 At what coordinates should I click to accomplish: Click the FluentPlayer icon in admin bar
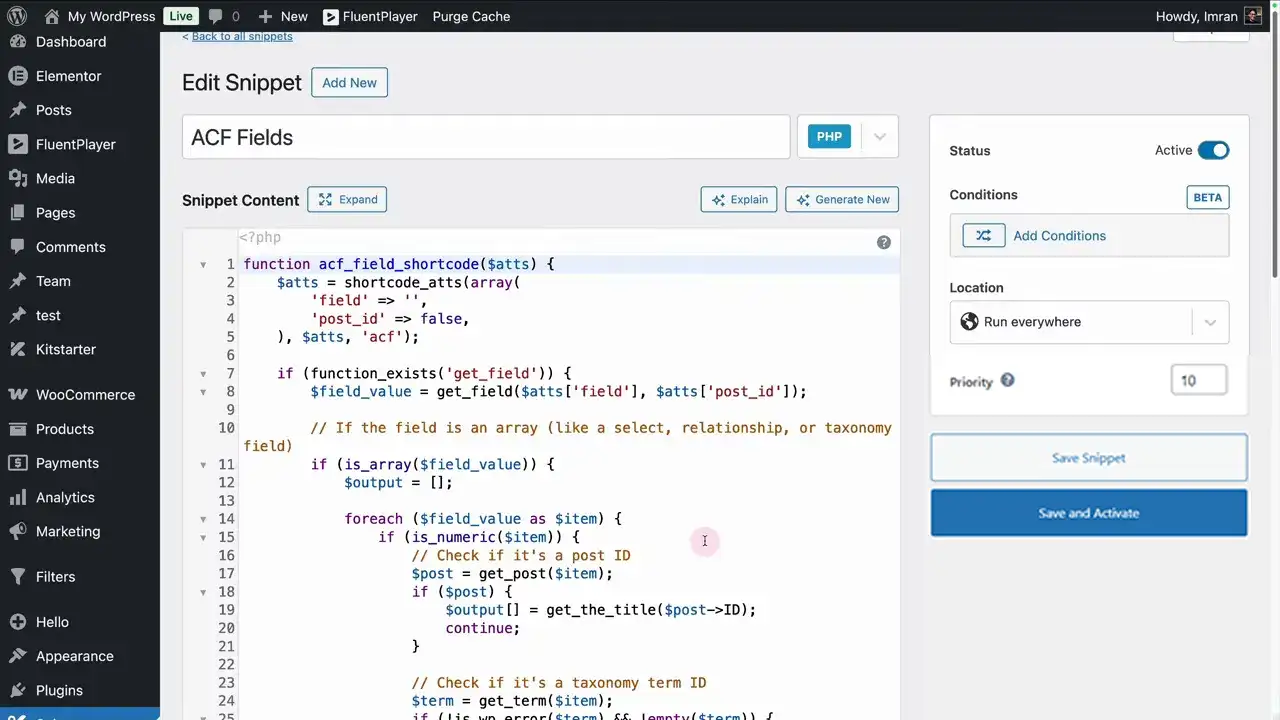[331, 17]
